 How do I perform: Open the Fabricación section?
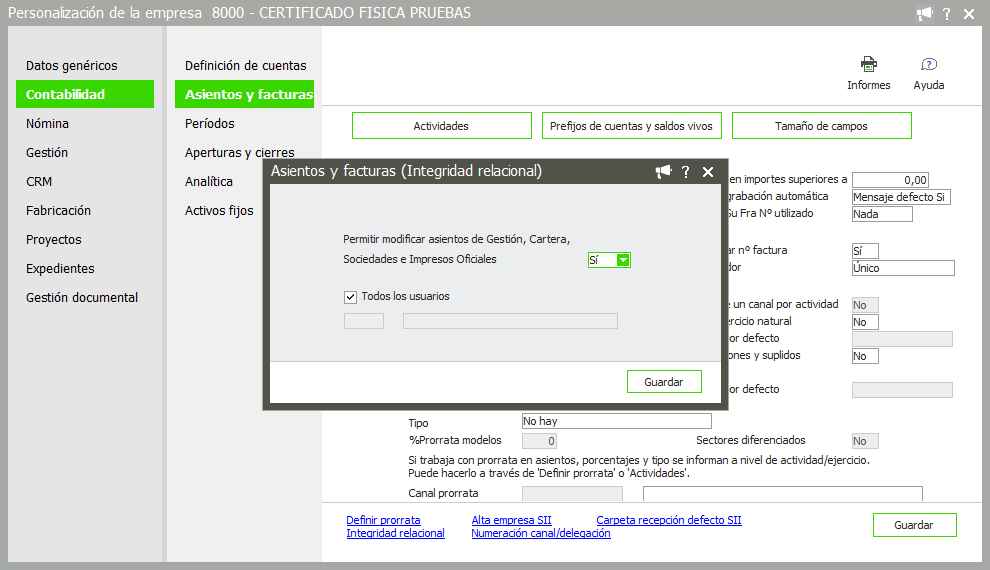coord(58,211)
